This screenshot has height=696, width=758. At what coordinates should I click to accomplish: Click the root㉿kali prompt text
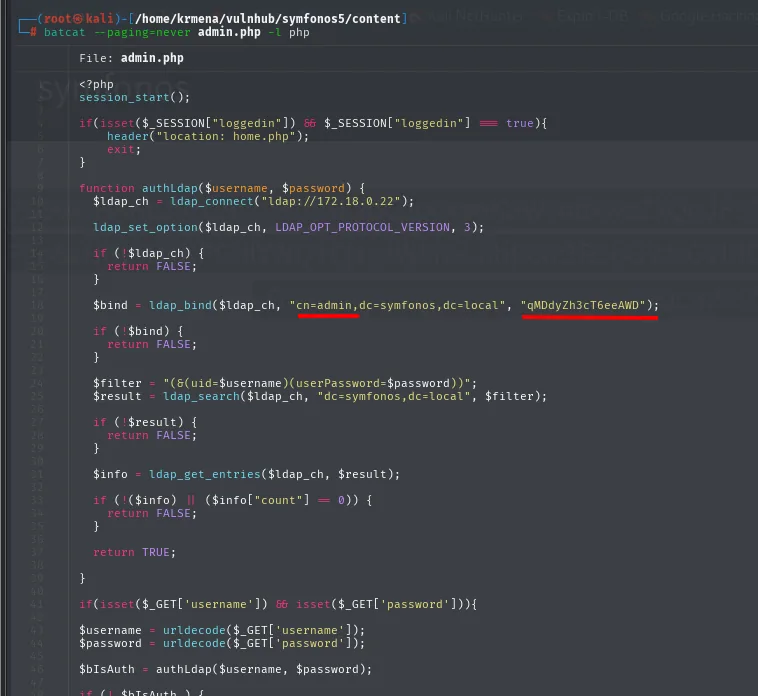[78, 19]
